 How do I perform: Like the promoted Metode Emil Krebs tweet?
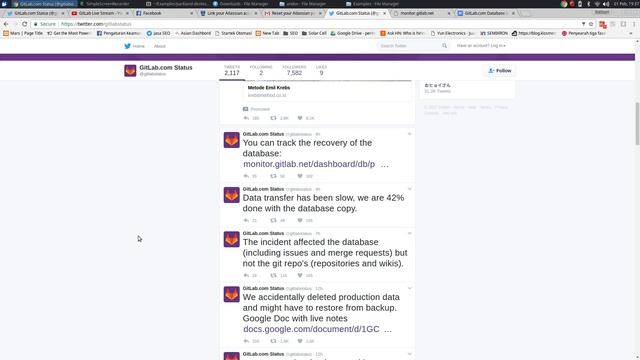300,118
